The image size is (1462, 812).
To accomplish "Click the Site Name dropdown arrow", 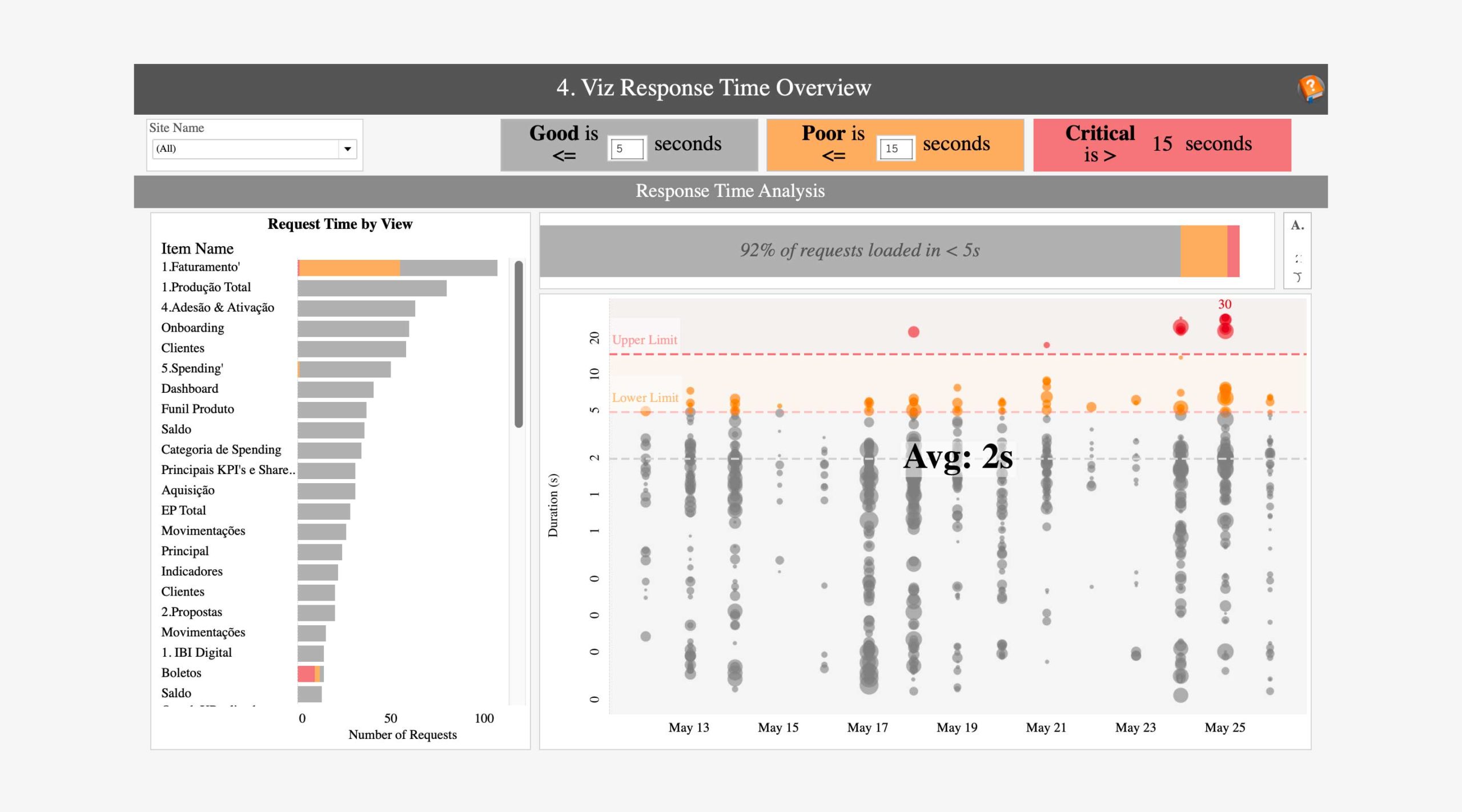I will click(347, 149).
